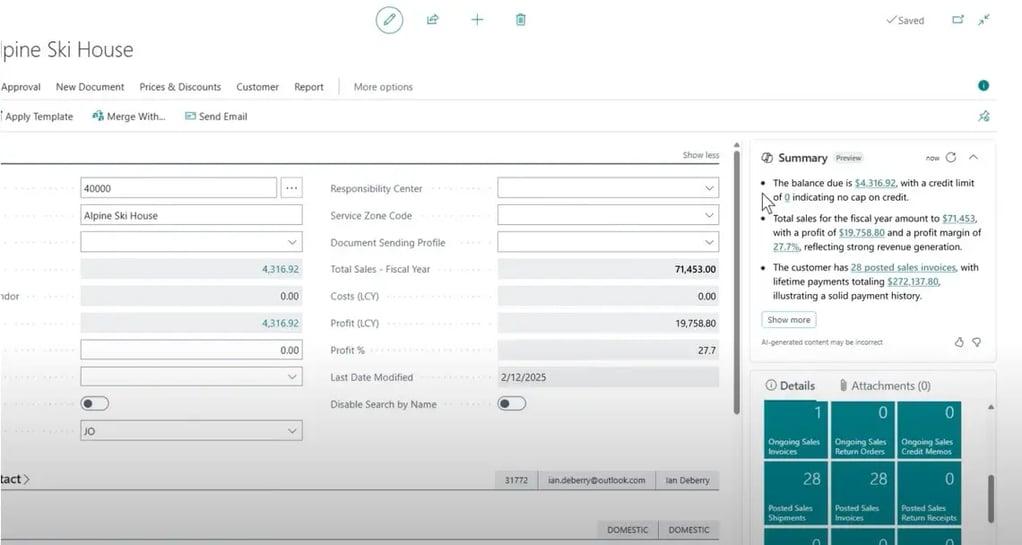This screenshot has height=545, width=1022.
Task: Open Ongoing Sales Invoices tile
Action: (x=795, y=430)
